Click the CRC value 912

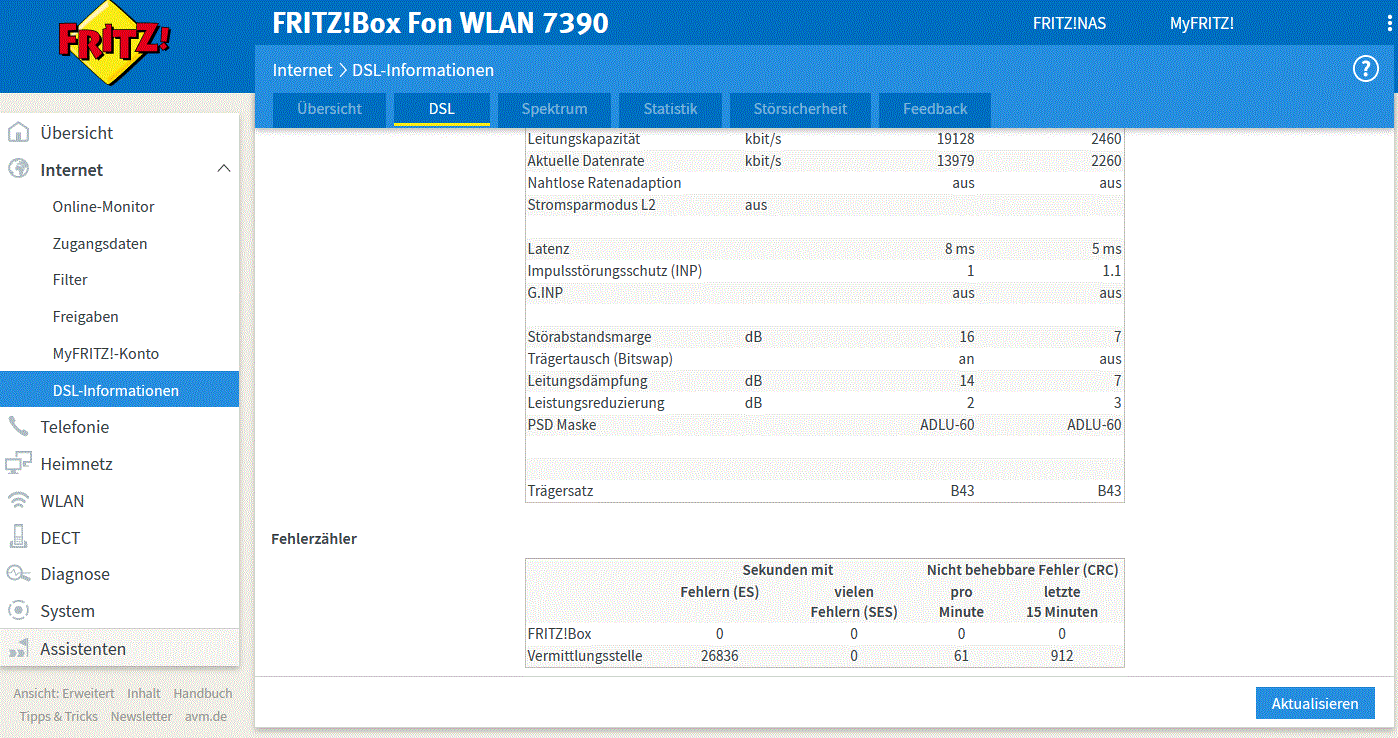(x=1062, y=656)
